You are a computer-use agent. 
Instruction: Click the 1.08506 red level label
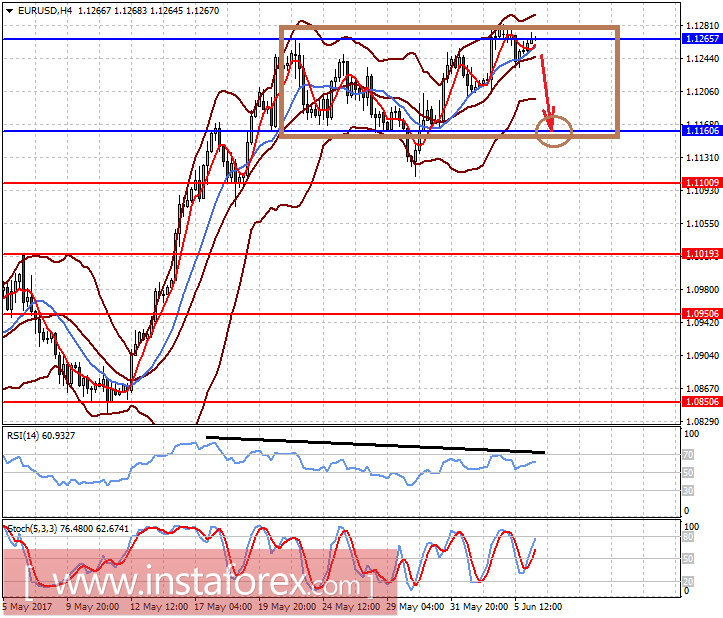702,402
